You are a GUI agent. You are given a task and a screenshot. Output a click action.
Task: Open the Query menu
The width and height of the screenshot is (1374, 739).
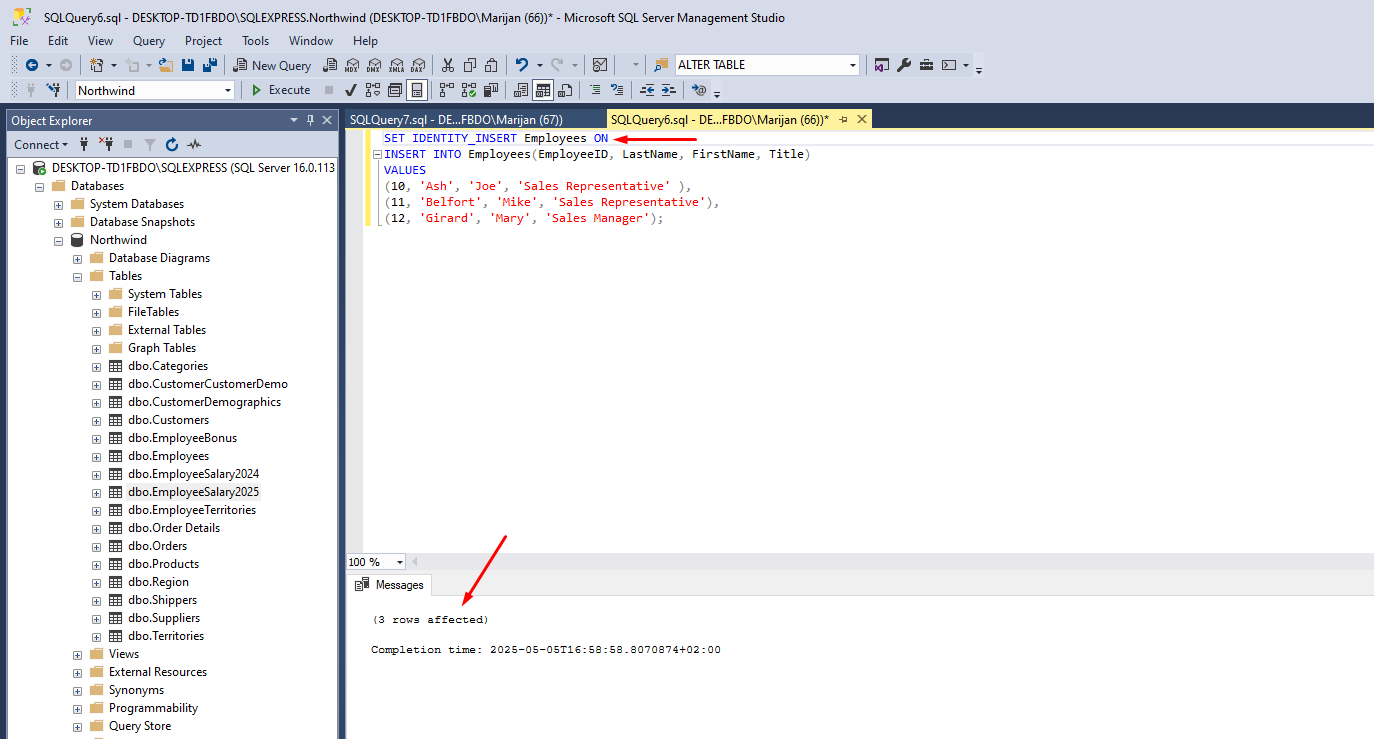coord(149,41)
